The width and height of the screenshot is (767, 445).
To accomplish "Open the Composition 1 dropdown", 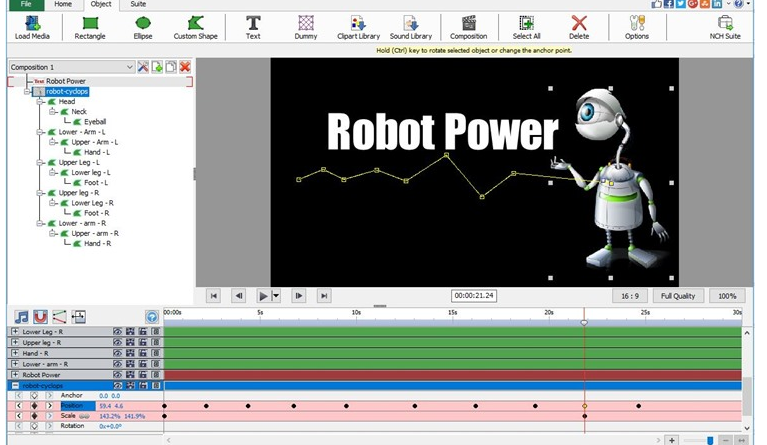I will [130, 67].
